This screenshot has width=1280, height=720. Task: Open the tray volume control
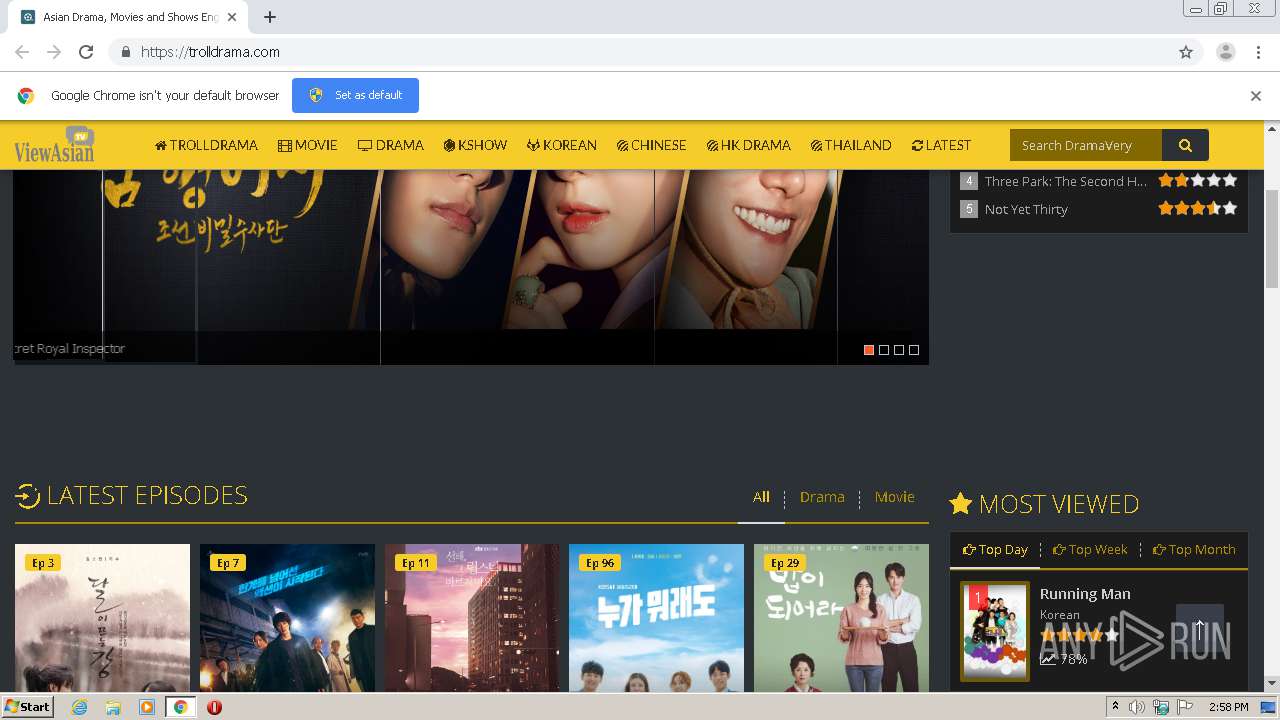tap(1137, 707)
